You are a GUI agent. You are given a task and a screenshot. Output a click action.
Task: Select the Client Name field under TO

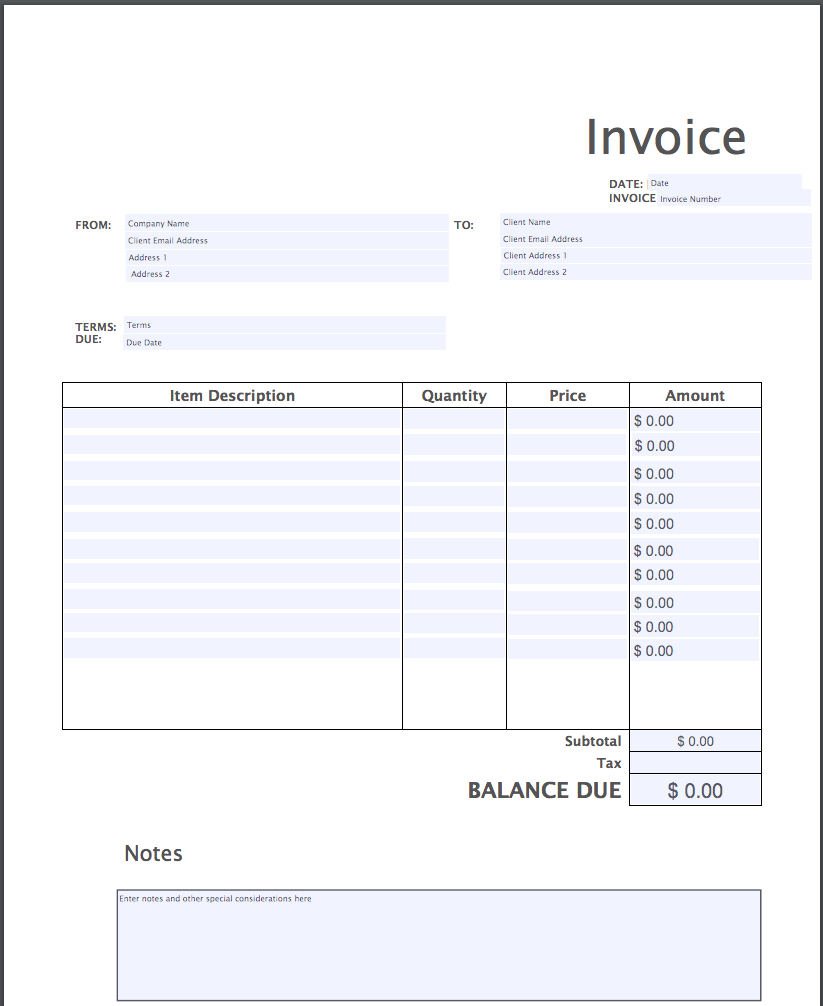tap(655, 222)
